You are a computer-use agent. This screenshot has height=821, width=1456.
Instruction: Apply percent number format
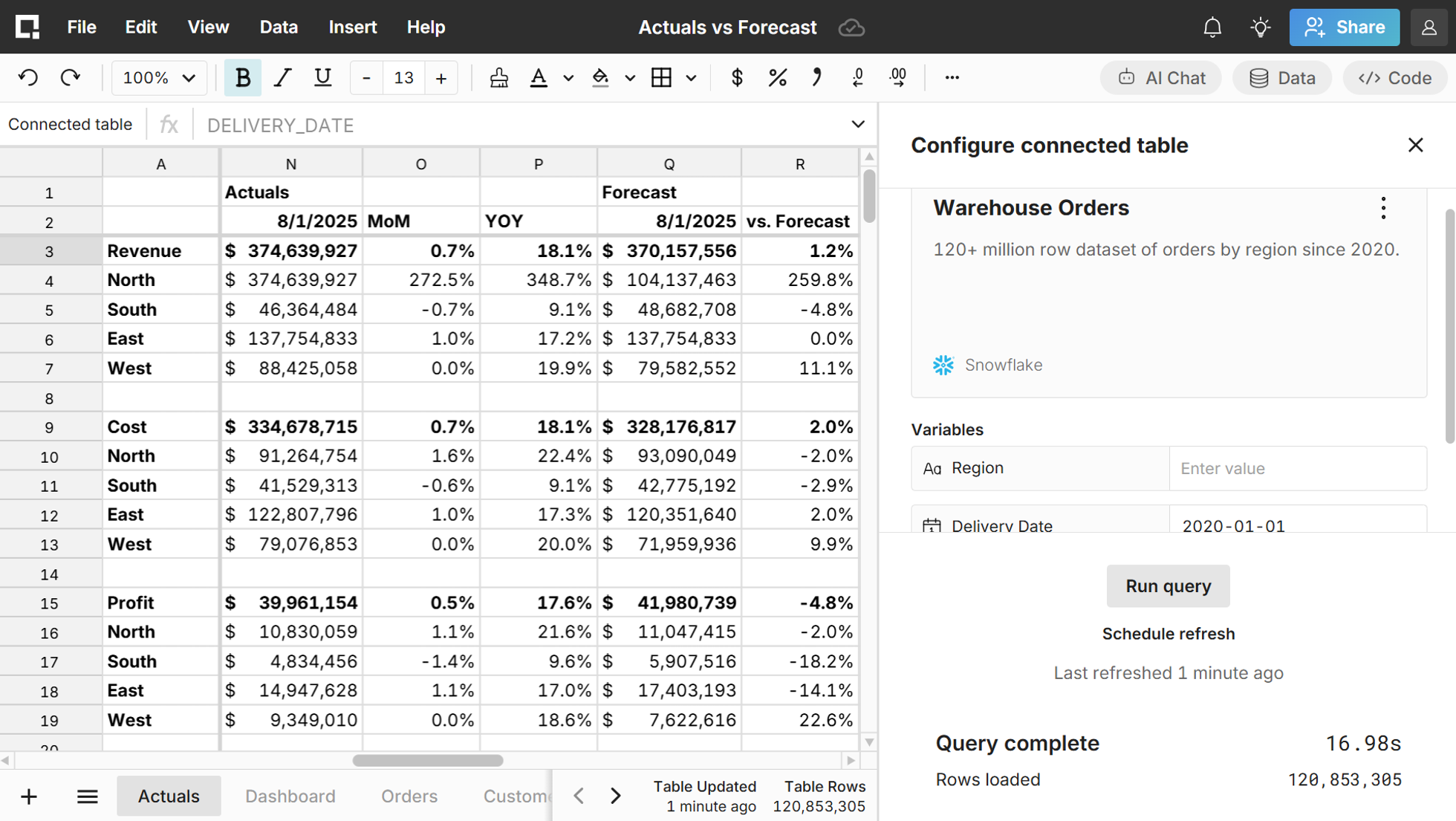(x=777, y=78)
